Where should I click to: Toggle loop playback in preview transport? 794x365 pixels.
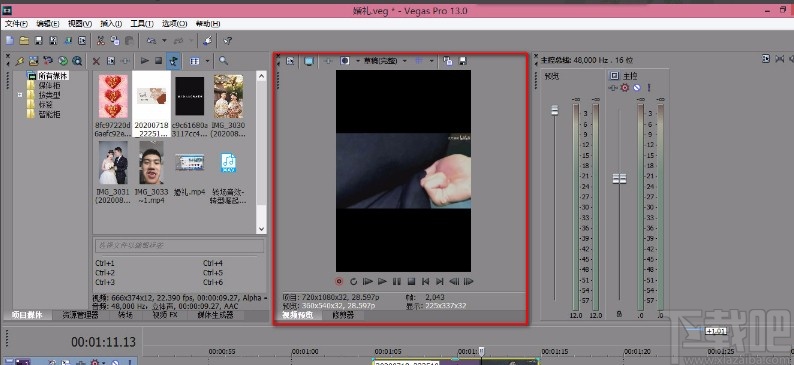tap(353, 281)
